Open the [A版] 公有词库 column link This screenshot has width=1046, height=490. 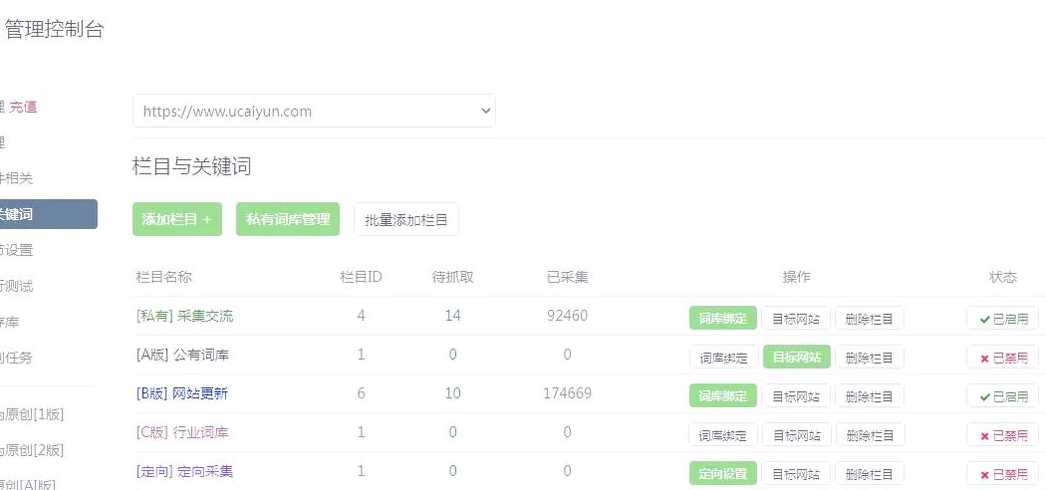click(x=182, y=355)
